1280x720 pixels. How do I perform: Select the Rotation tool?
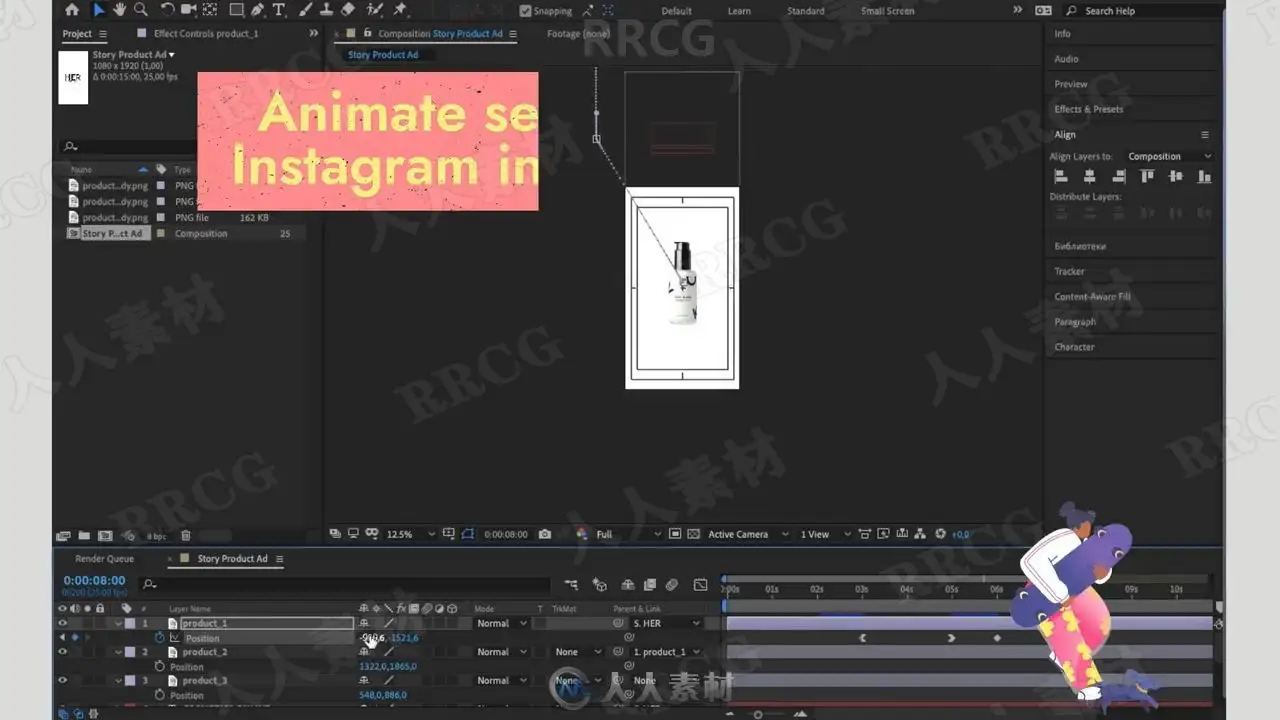click(x=167, y=10)
